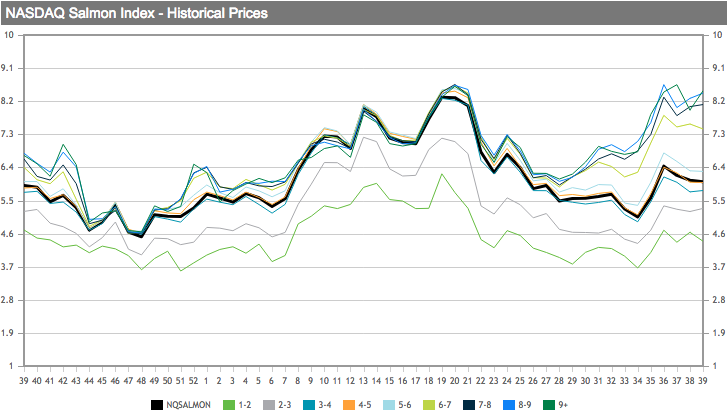Click the yellow-green 6-7 legend swatch

tap(429, 405)
